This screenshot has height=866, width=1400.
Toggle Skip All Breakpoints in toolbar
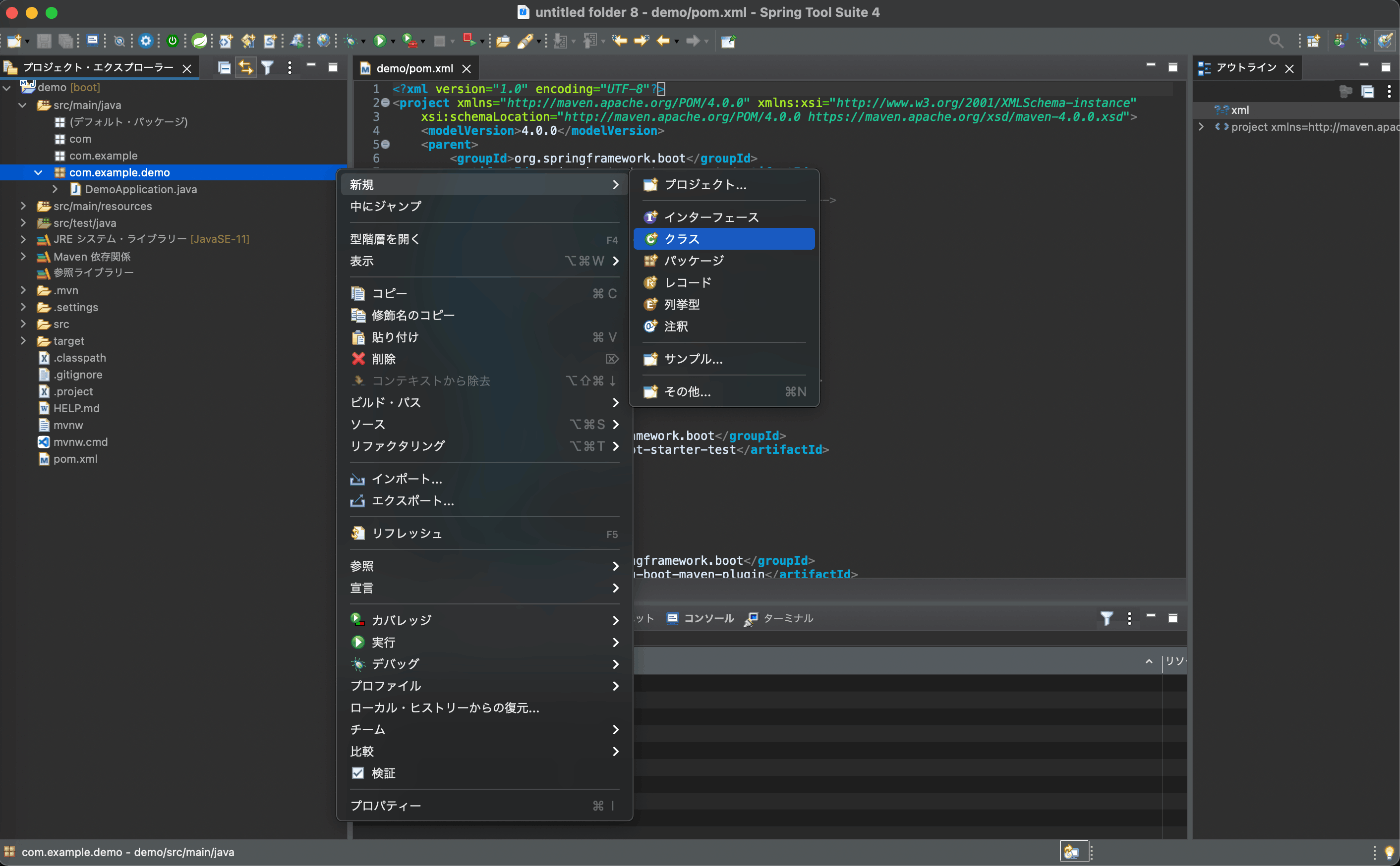(x=119, y=41)
